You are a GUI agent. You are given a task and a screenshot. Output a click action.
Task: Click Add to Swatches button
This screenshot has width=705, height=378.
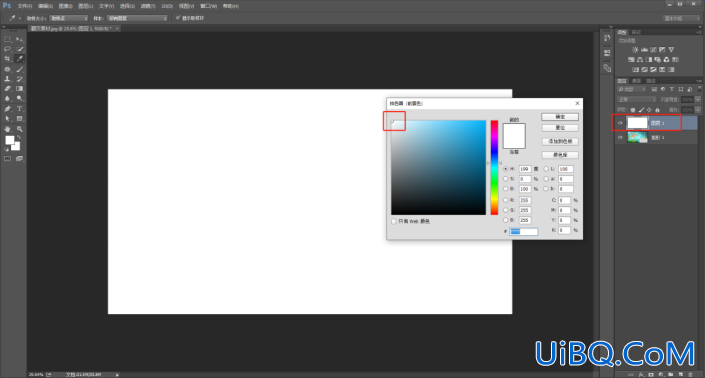(560, 142)
